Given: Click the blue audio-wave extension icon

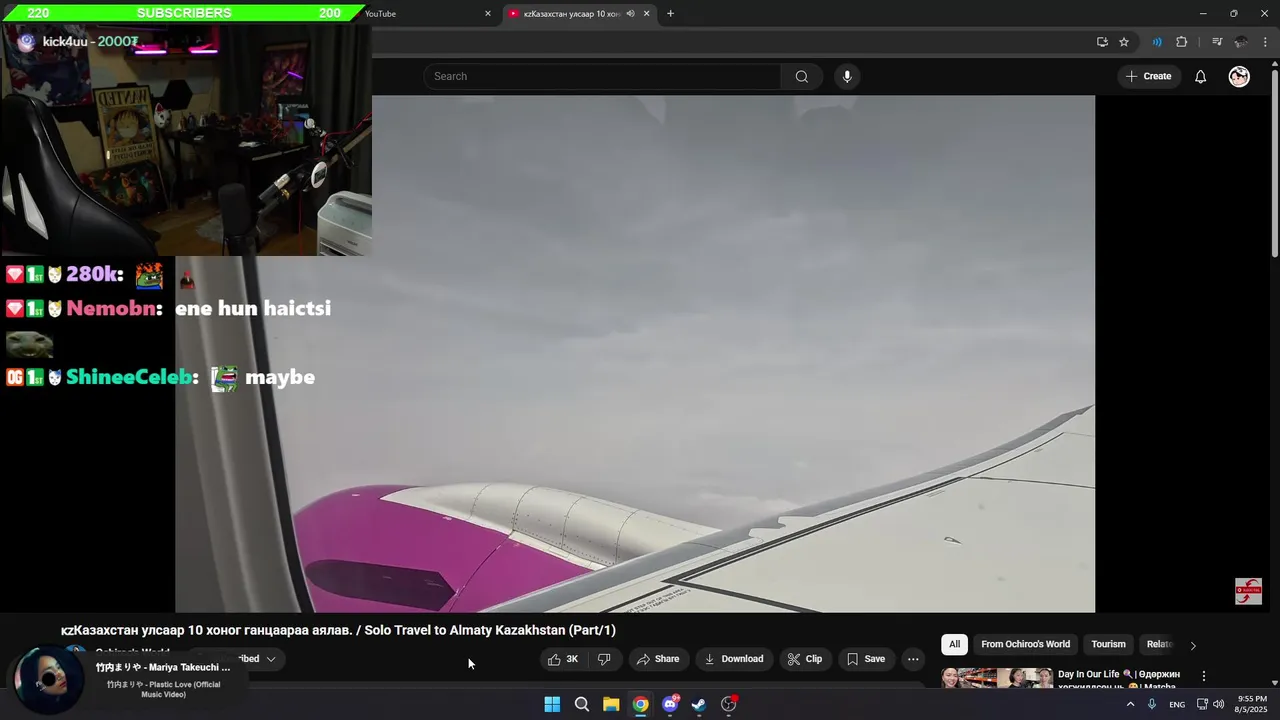Looking at the screenshot, I should (1157, 42).
